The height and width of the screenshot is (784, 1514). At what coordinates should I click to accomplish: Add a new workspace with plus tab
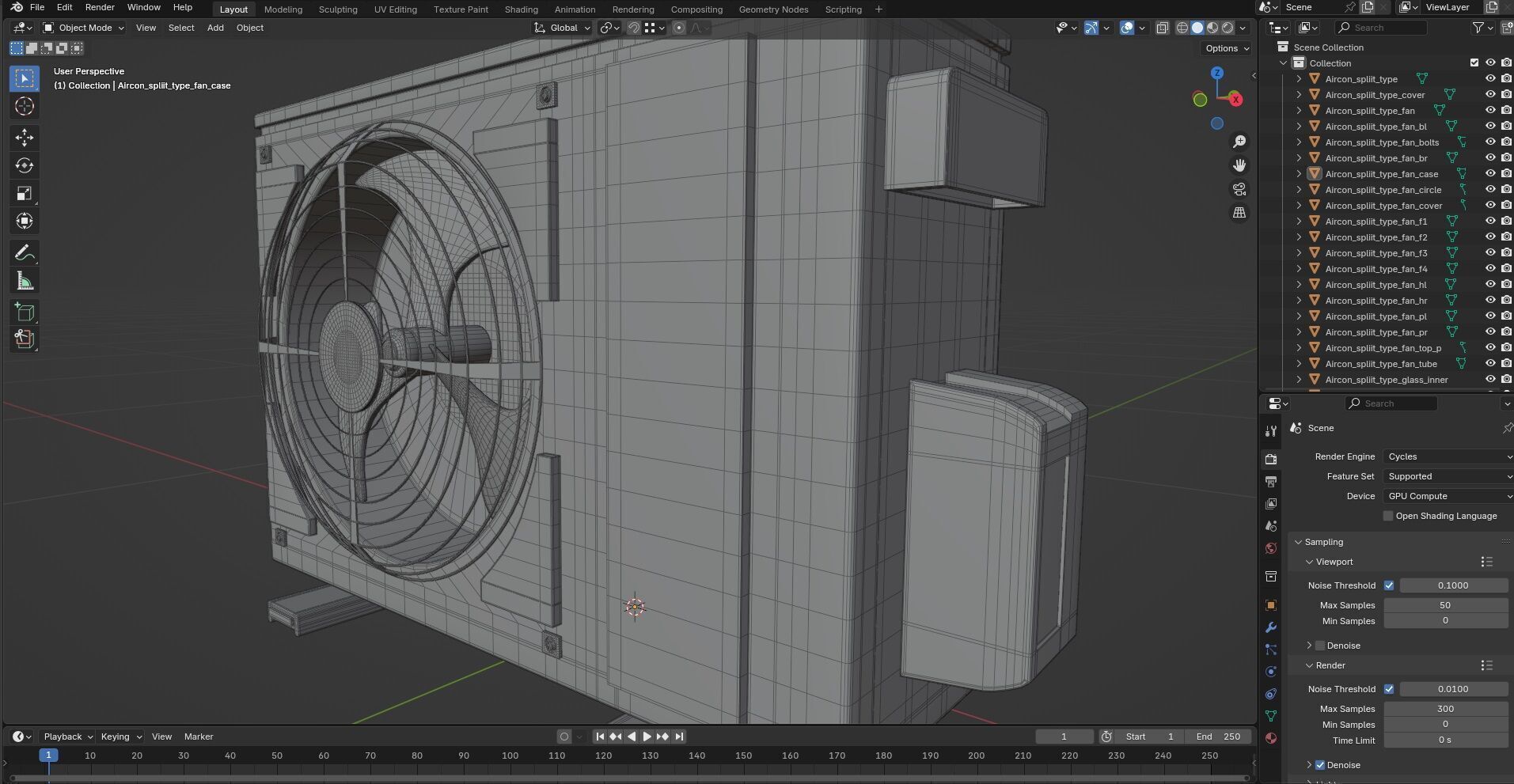click(878, 9)
